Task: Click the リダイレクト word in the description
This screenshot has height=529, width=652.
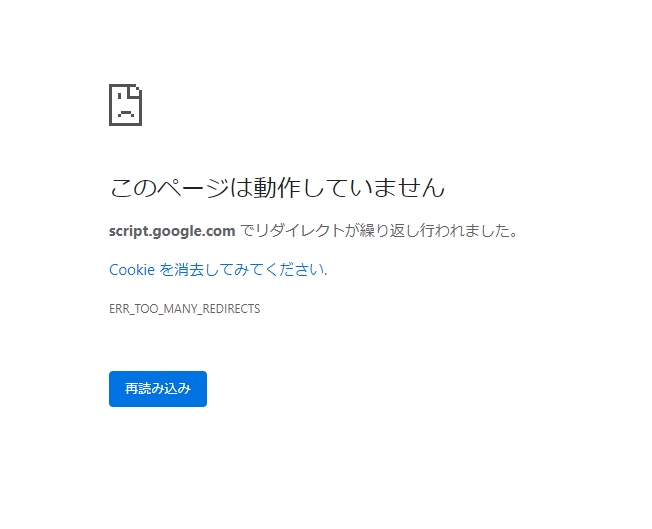Action: tap(299, 230)
